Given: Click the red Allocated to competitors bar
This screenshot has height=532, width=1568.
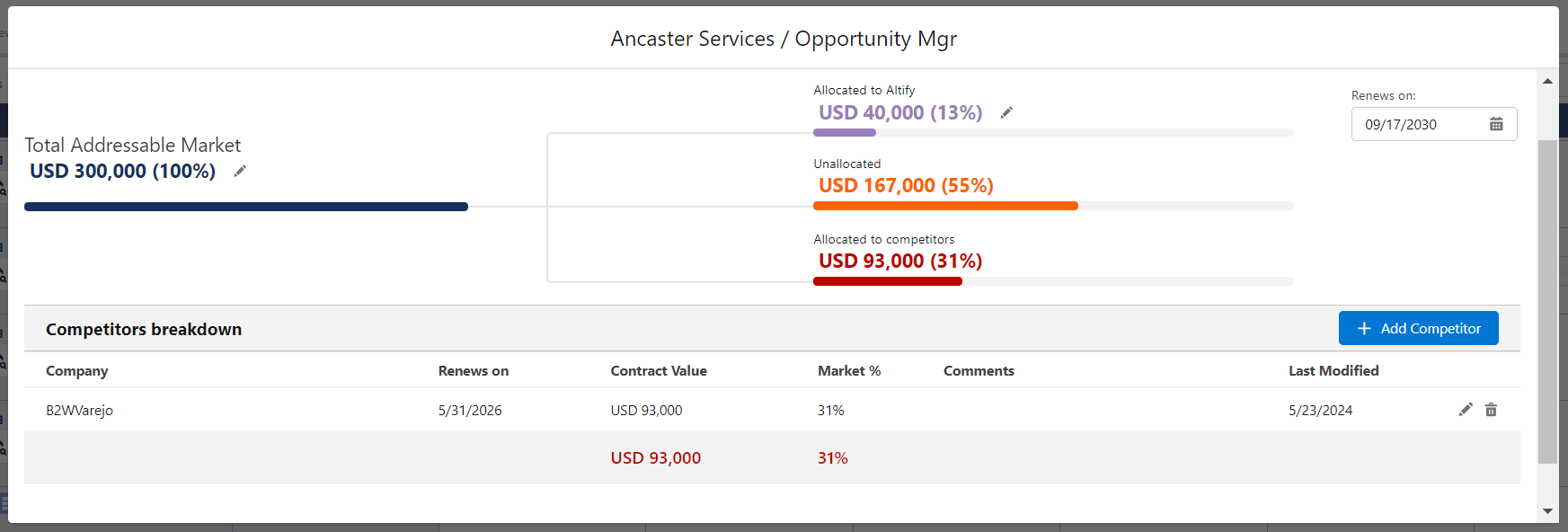Looking at the screenshot, I should (888, 281).
